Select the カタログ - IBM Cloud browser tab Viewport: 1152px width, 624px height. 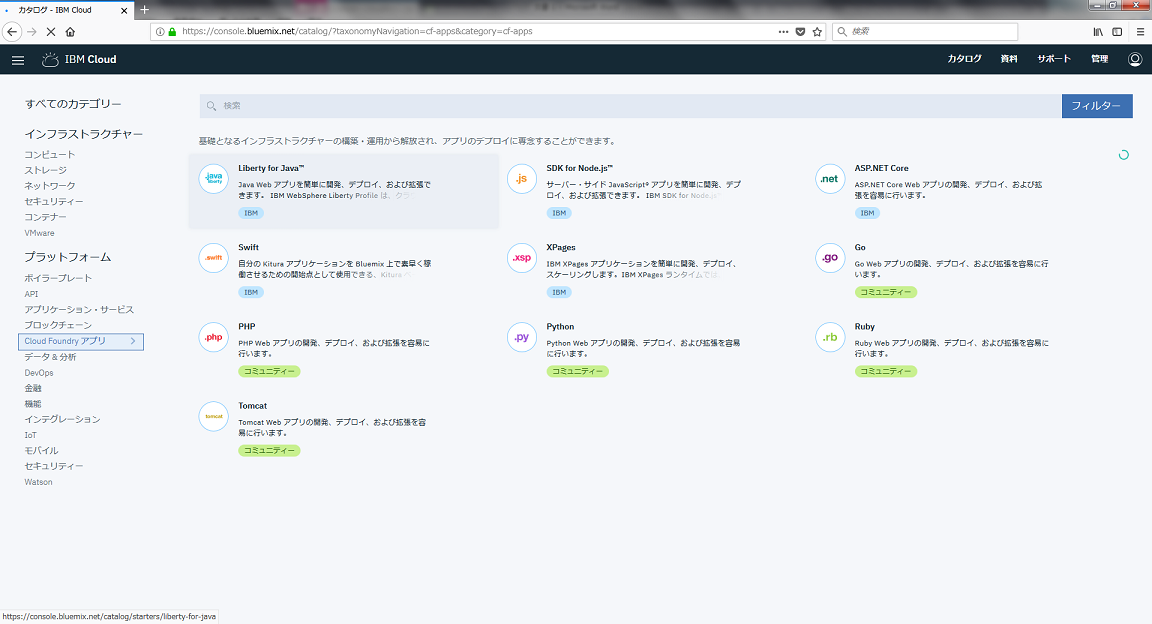66,10
